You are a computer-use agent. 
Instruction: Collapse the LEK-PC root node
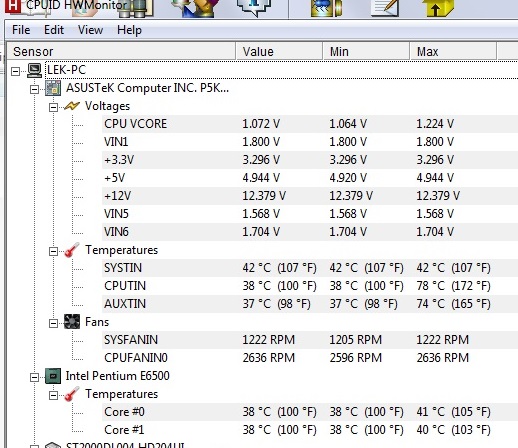pos(15,71)
